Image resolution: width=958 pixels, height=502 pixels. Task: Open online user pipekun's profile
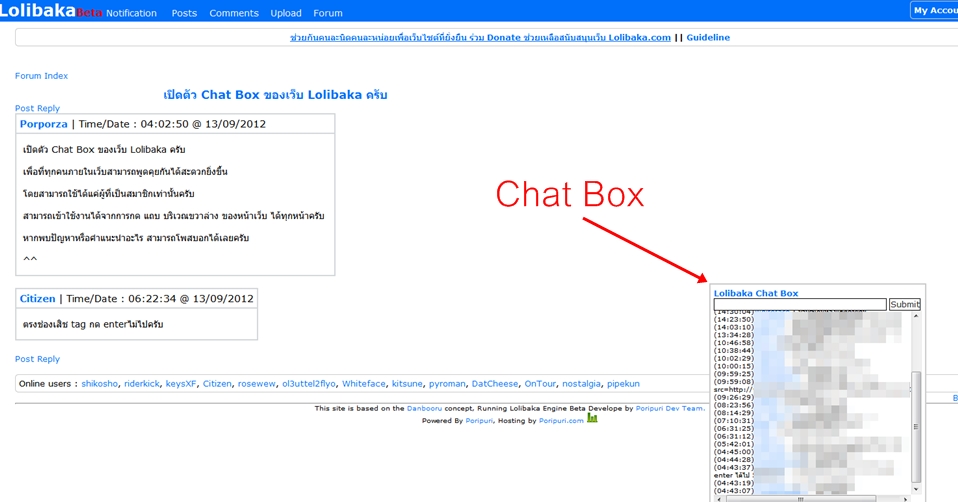[623, 384]
